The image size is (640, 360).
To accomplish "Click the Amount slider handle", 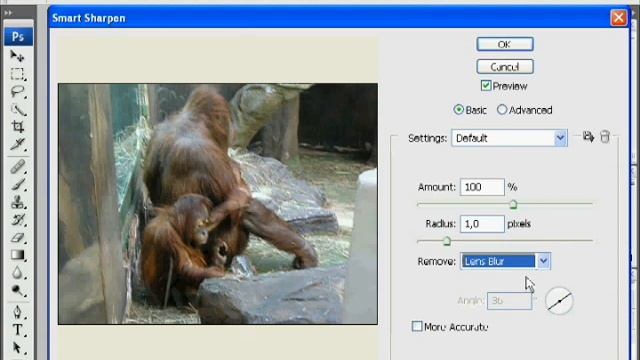I will (x=513, y=204).
